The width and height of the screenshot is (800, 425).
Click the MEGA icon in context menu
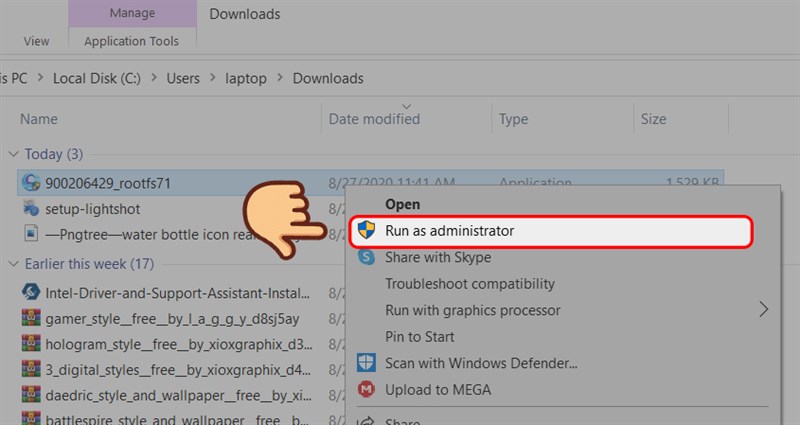click(367, 389)
